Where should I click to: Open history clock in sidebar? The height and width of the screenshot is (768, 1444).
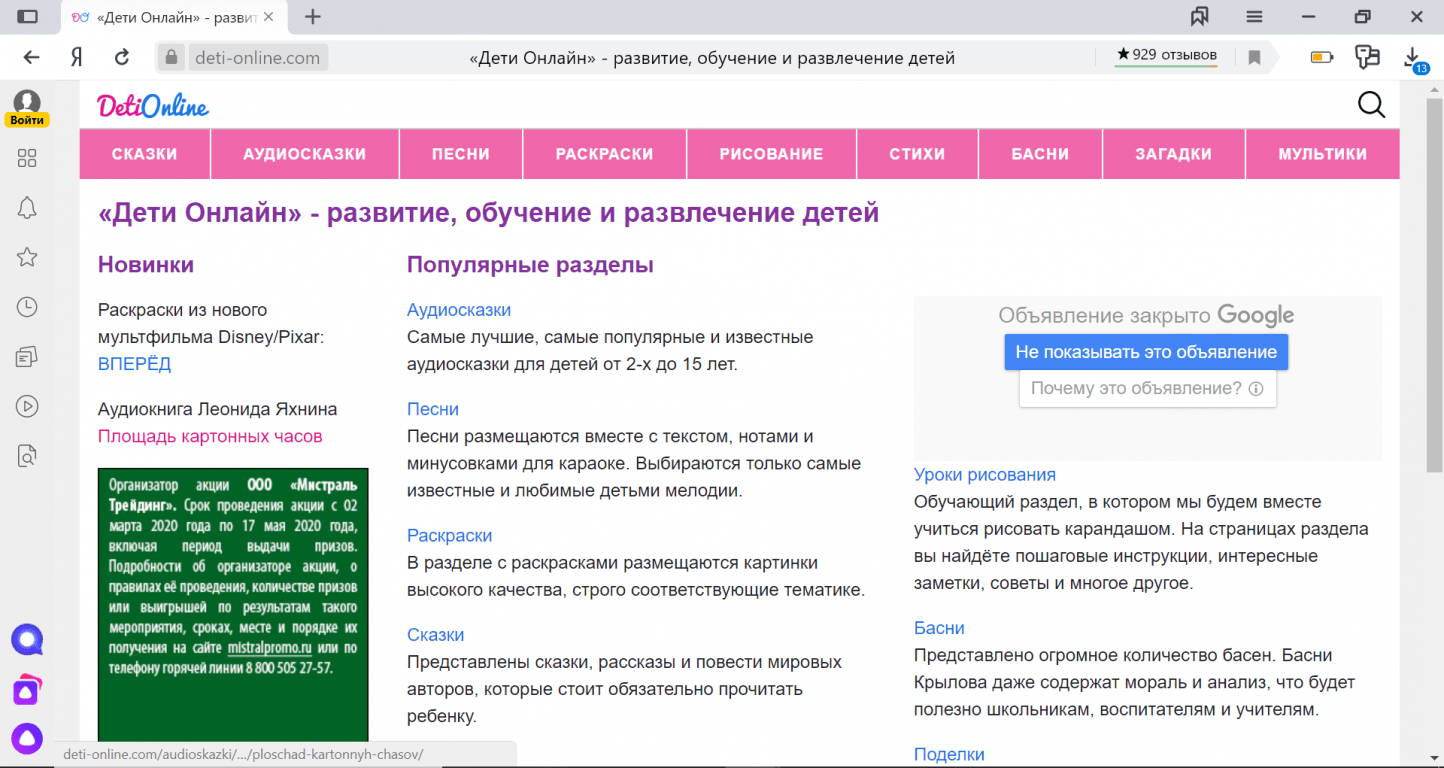click(27, 307)
